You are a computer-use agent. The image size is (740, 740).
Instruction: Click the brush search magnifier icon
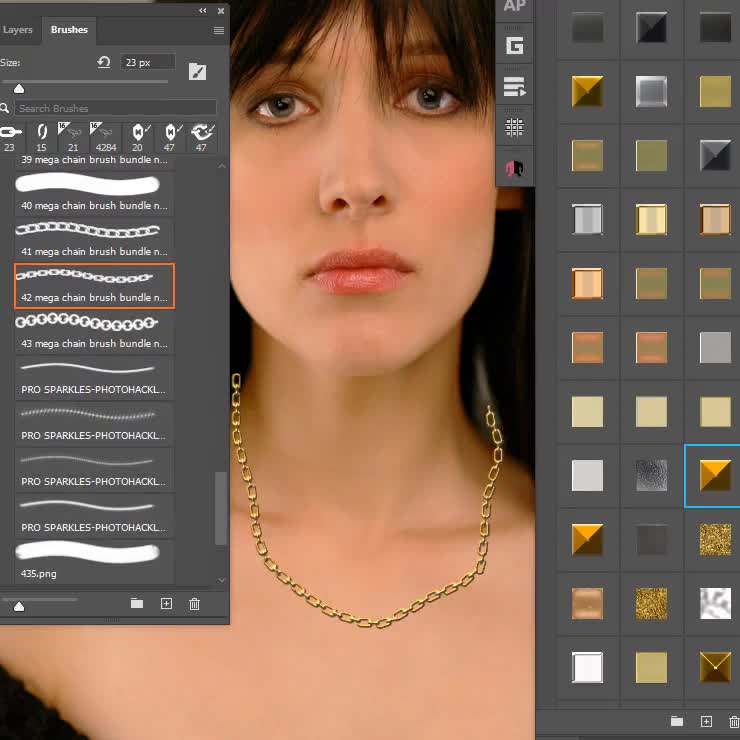[x=5, y=108]
